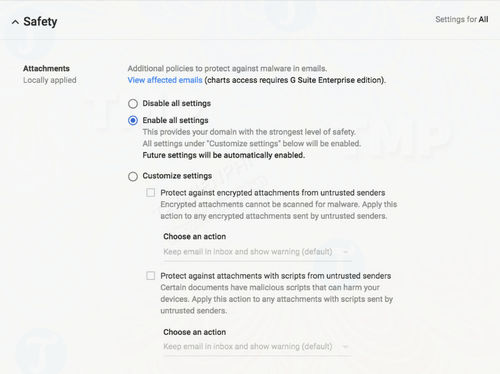Click the Locally applied status text
500x374 pixels.
pyautogui.click(x=50, y=80)
